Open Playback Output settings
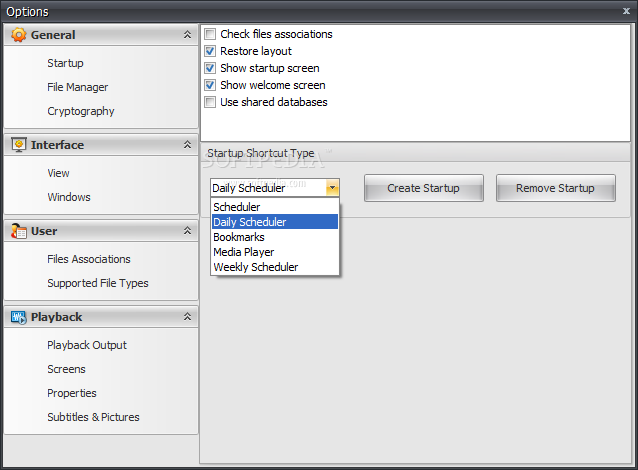The image size is (638, 470). click(87, 345)
